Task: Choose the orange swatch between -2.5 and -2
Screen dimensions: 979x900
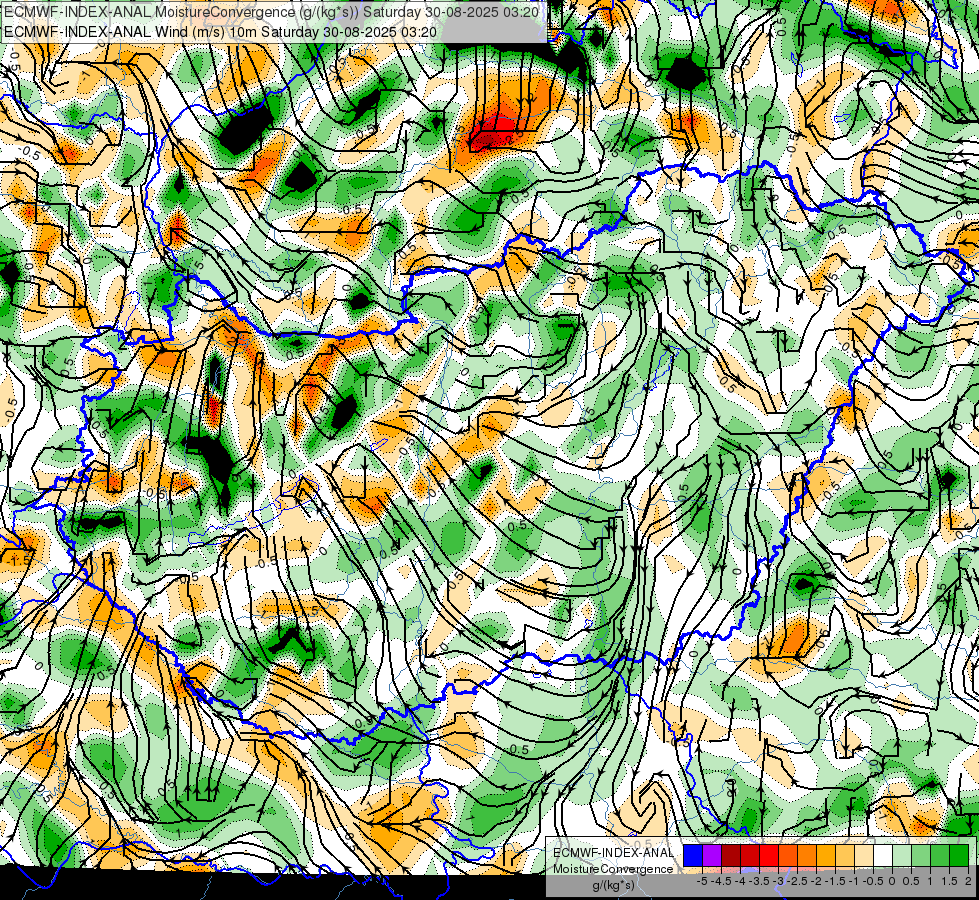Action: [x=807, y=856]
